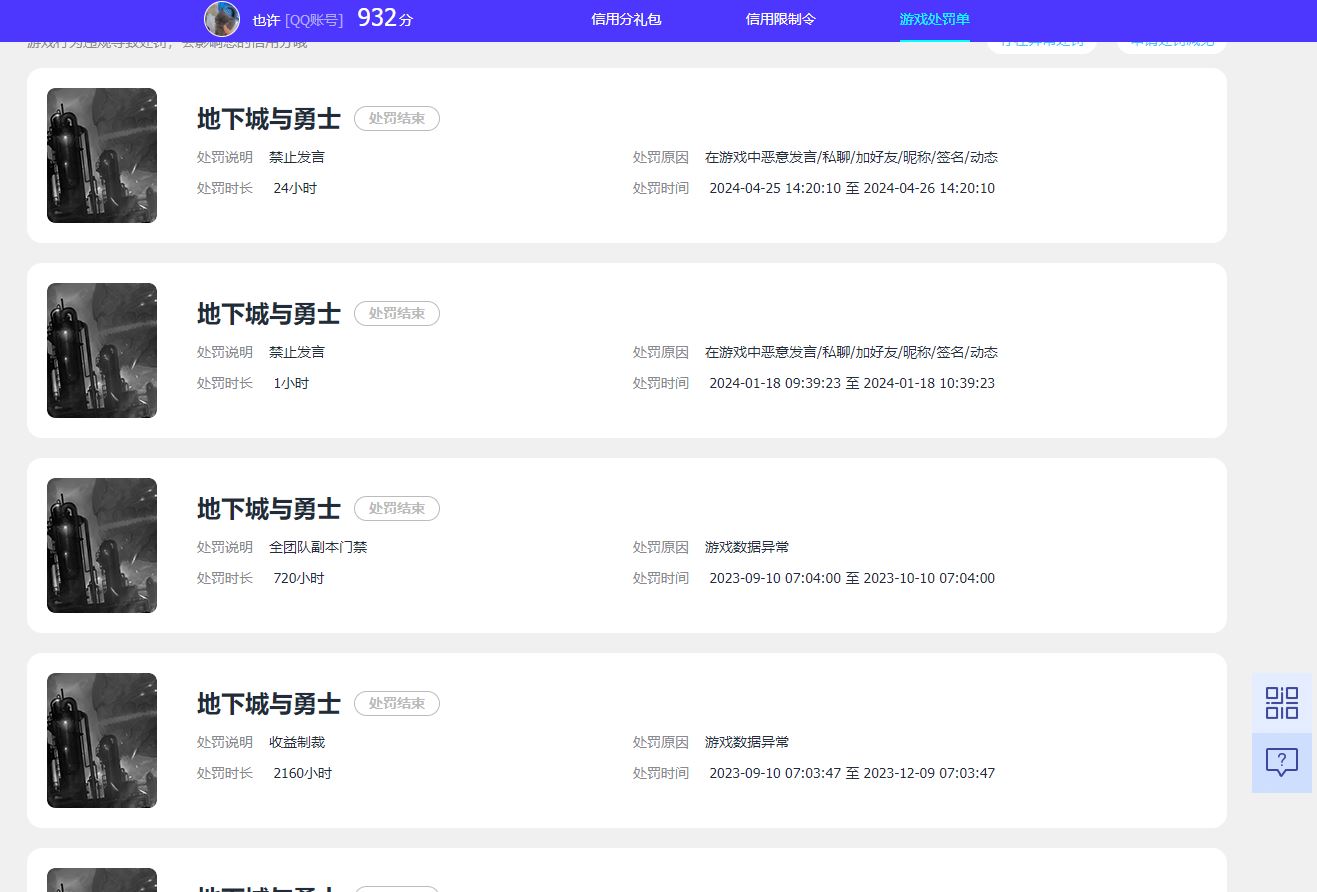Open the 信用限制令 tab
Image resolution: width=1317 pixels, height=892 pixels.
[x=780, y=19]
